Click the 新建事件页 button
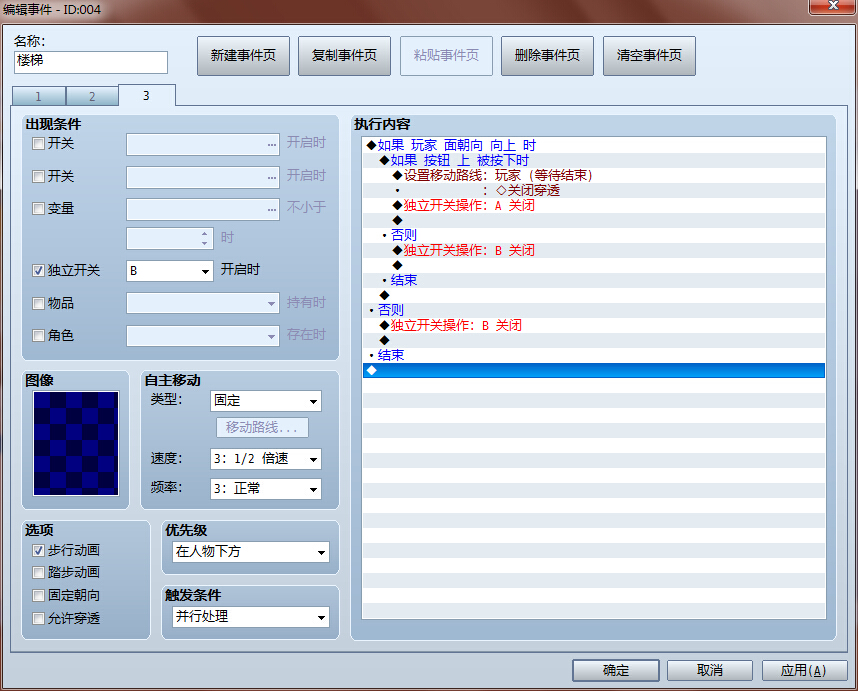The image size is (858, 691). tap(243, 56)
